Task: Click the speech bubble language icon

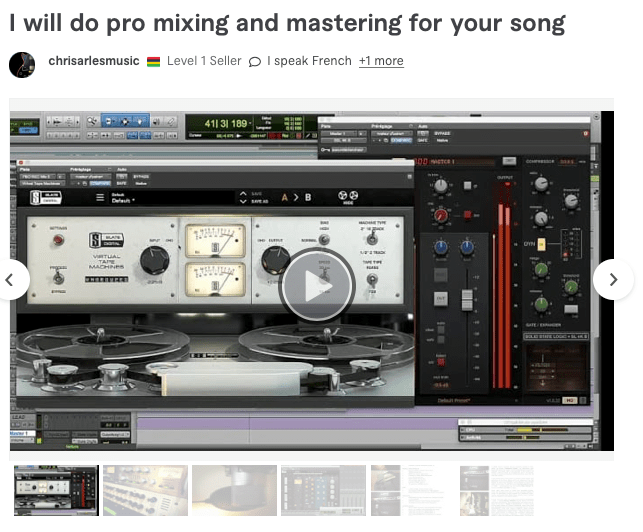Action: click(x=255, y=62)
